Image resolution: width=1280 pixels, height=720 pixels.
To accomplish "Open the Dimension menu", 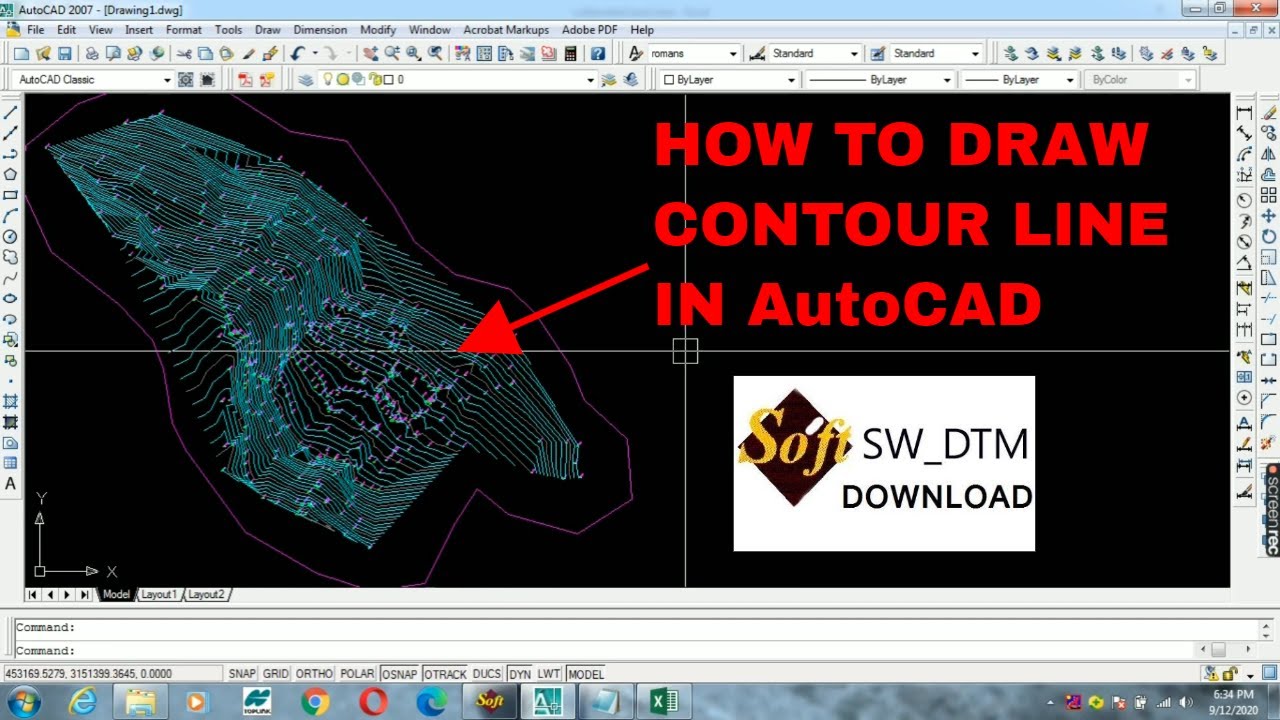I will pyautogui.click(x=320, y=30).
